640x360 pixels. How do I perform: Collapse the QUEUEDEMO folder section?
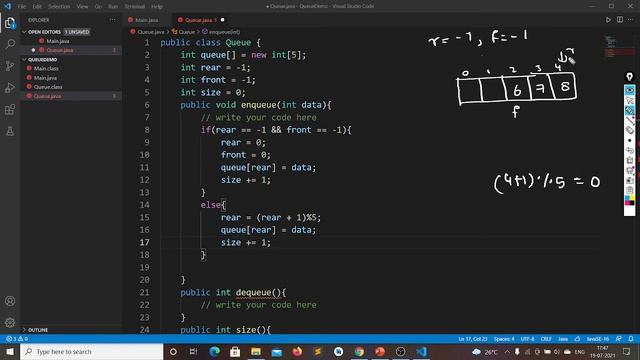tap(24, 60)
